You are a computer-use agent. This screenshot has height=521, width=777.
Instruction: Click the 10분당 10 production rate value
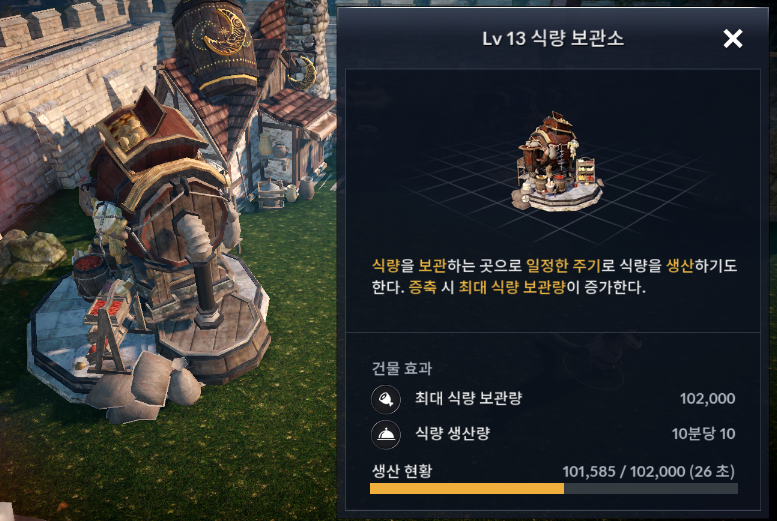click(703, 434)
